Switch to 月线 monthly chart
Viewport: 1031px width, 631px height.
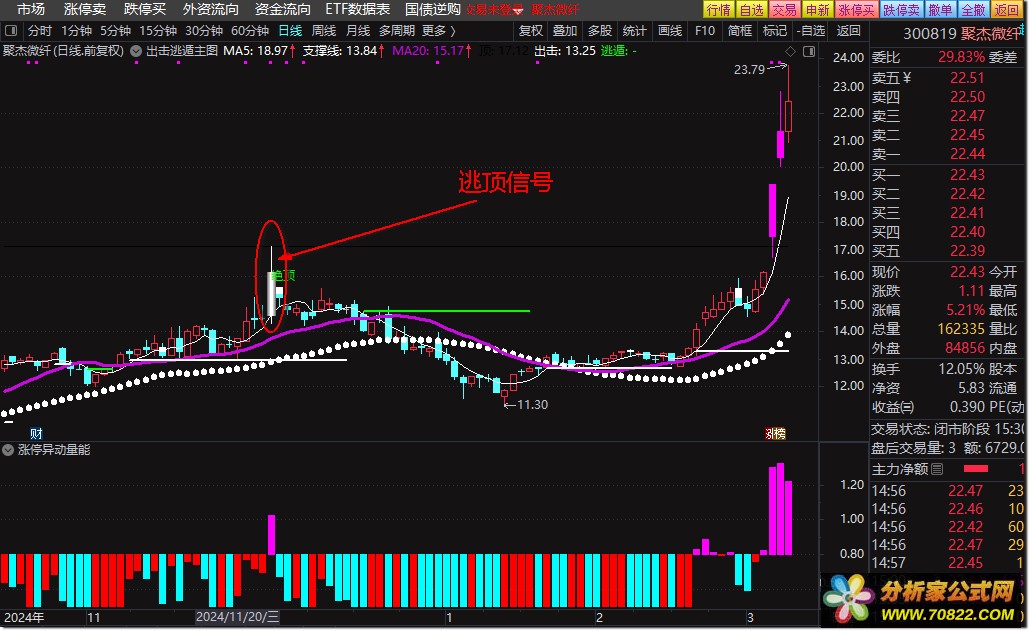(x=358, y=31)
